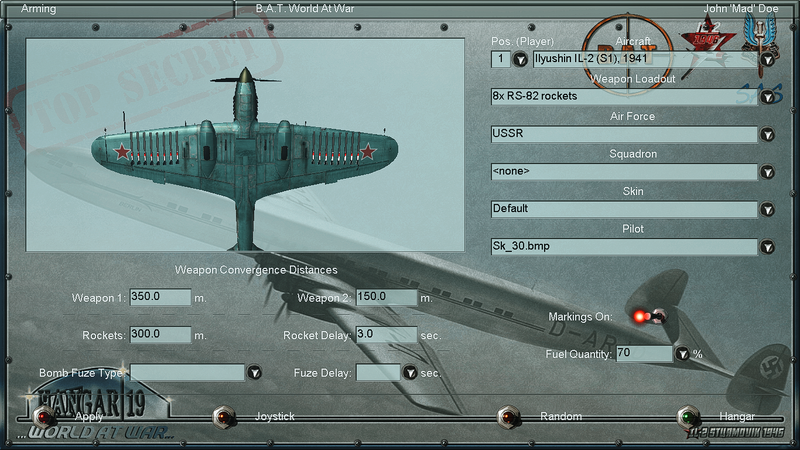
Task: Click the Weapon 2 convergence field
Action: point(386,297)
